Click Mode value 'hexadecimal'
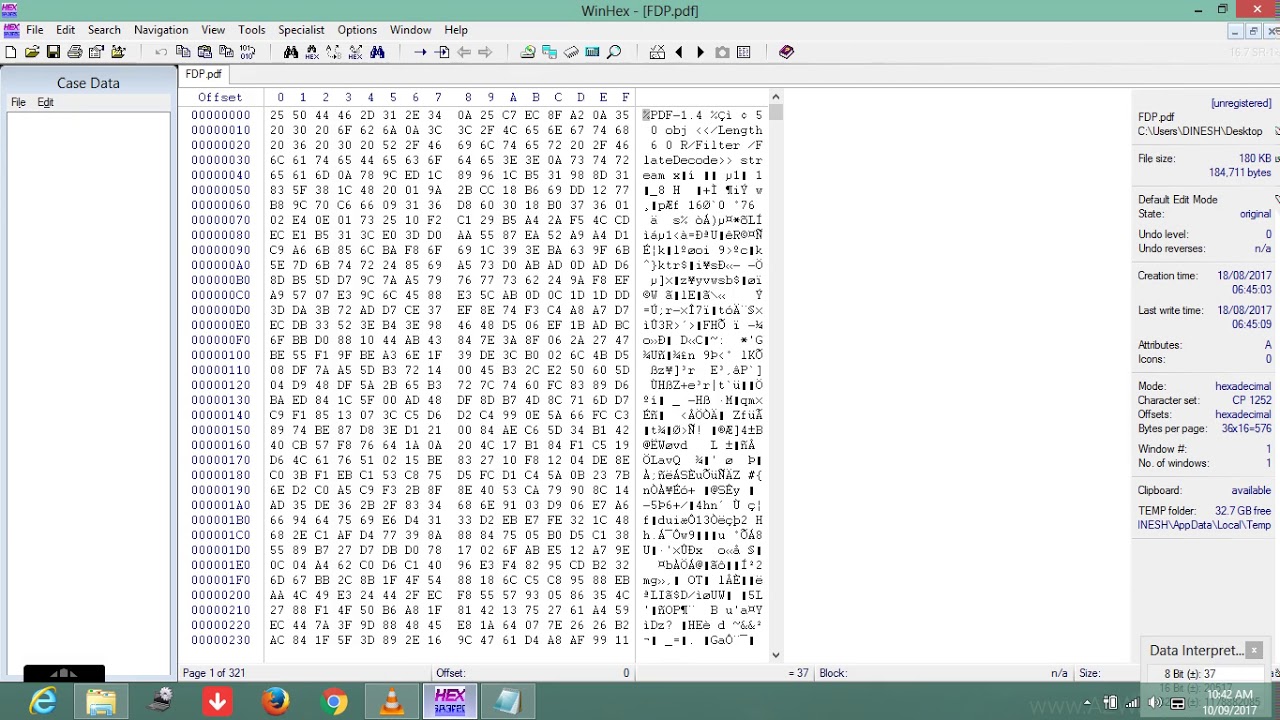The width and height of the screenshot is (1280, 720). click(1243, 386)
